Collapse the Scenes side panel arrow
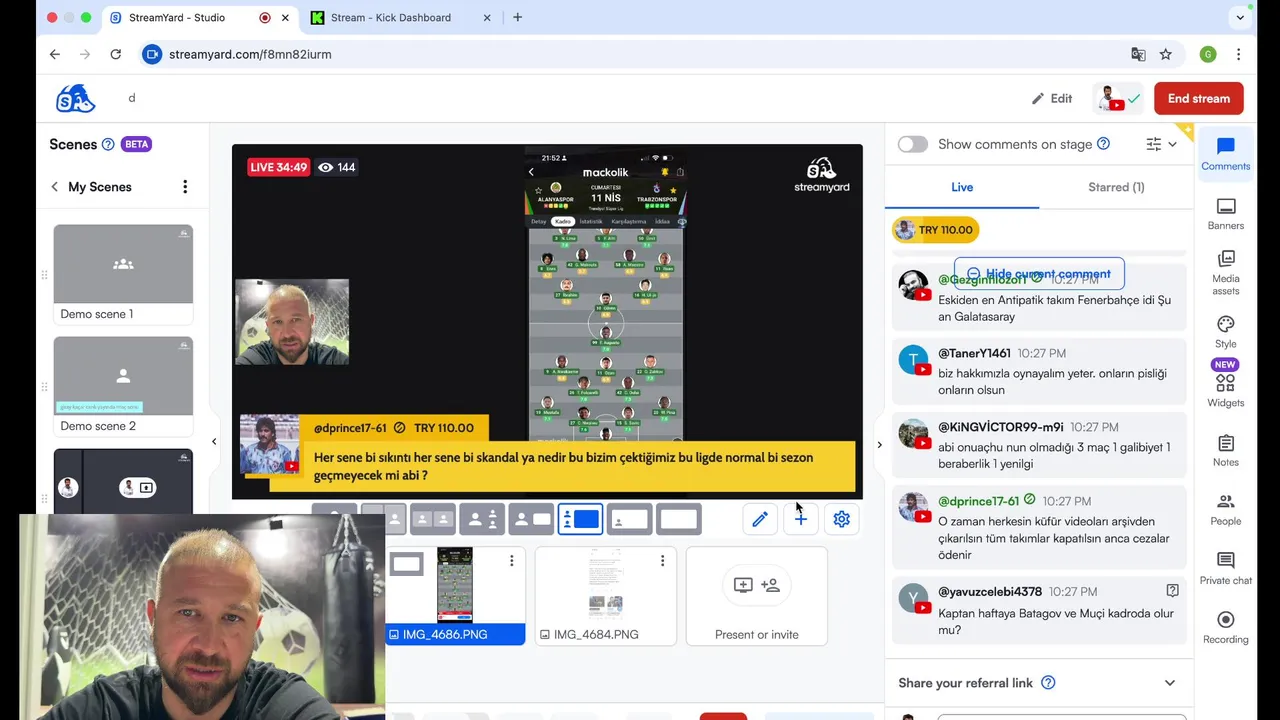Viewport: 1280px width, 720px height. [x=214, y=441]
